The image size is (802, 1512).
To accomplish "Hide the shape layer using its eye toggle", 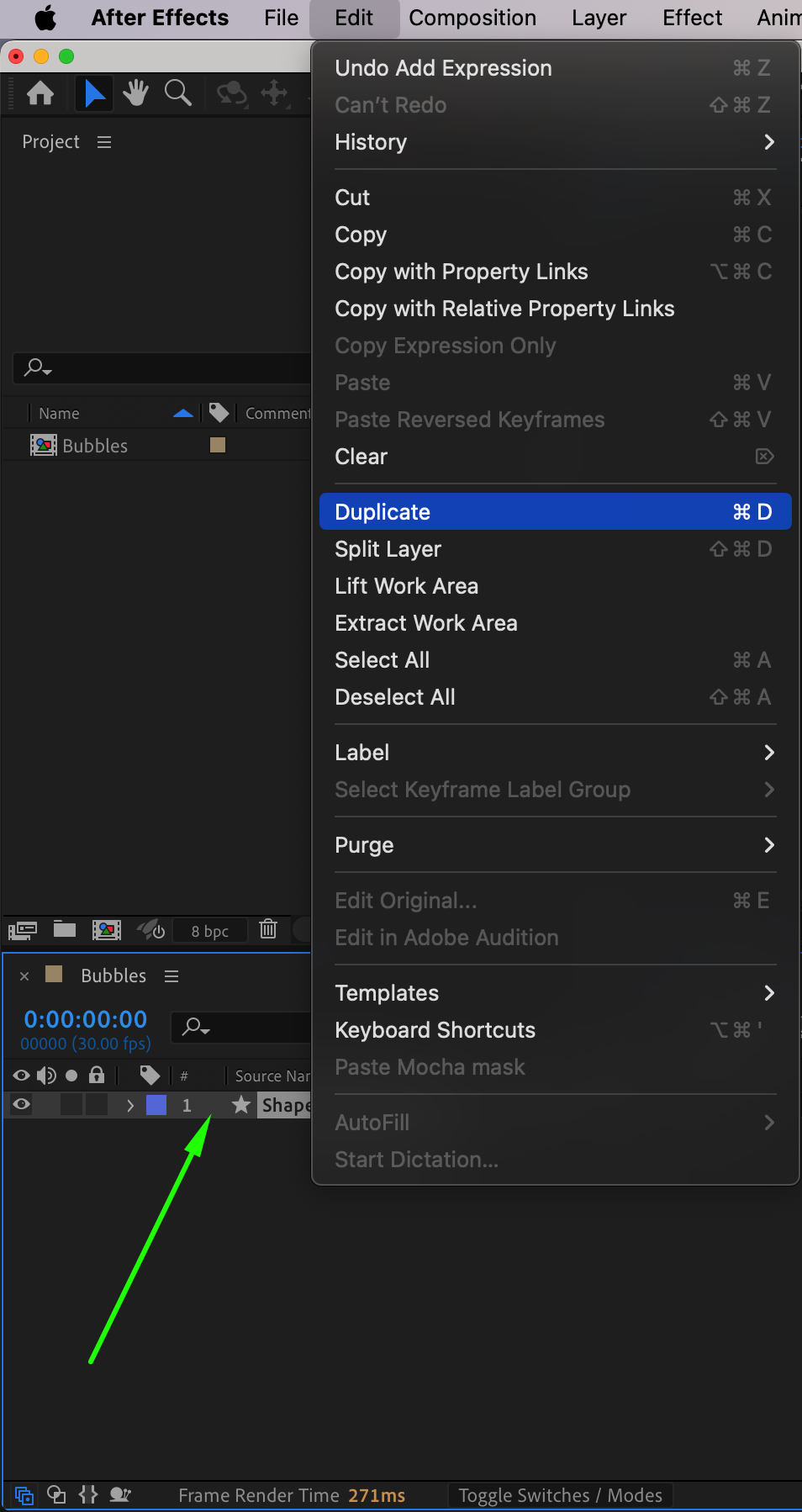I will pos(22,1105).
